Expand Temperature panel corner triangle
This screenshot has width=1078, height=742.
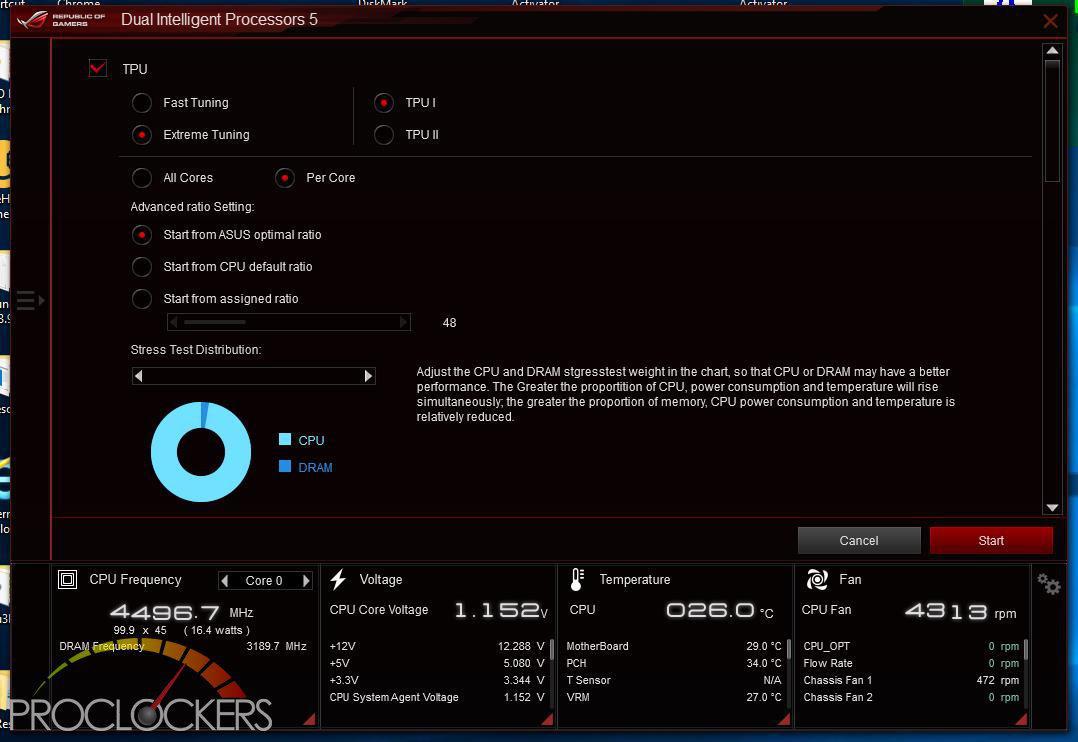(784, 719)
